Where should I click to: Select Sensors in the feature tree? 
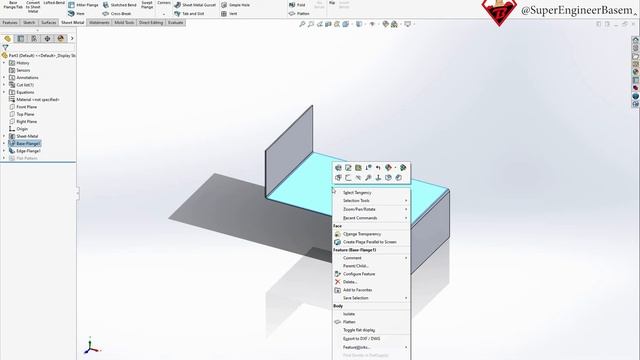point(20,70)
